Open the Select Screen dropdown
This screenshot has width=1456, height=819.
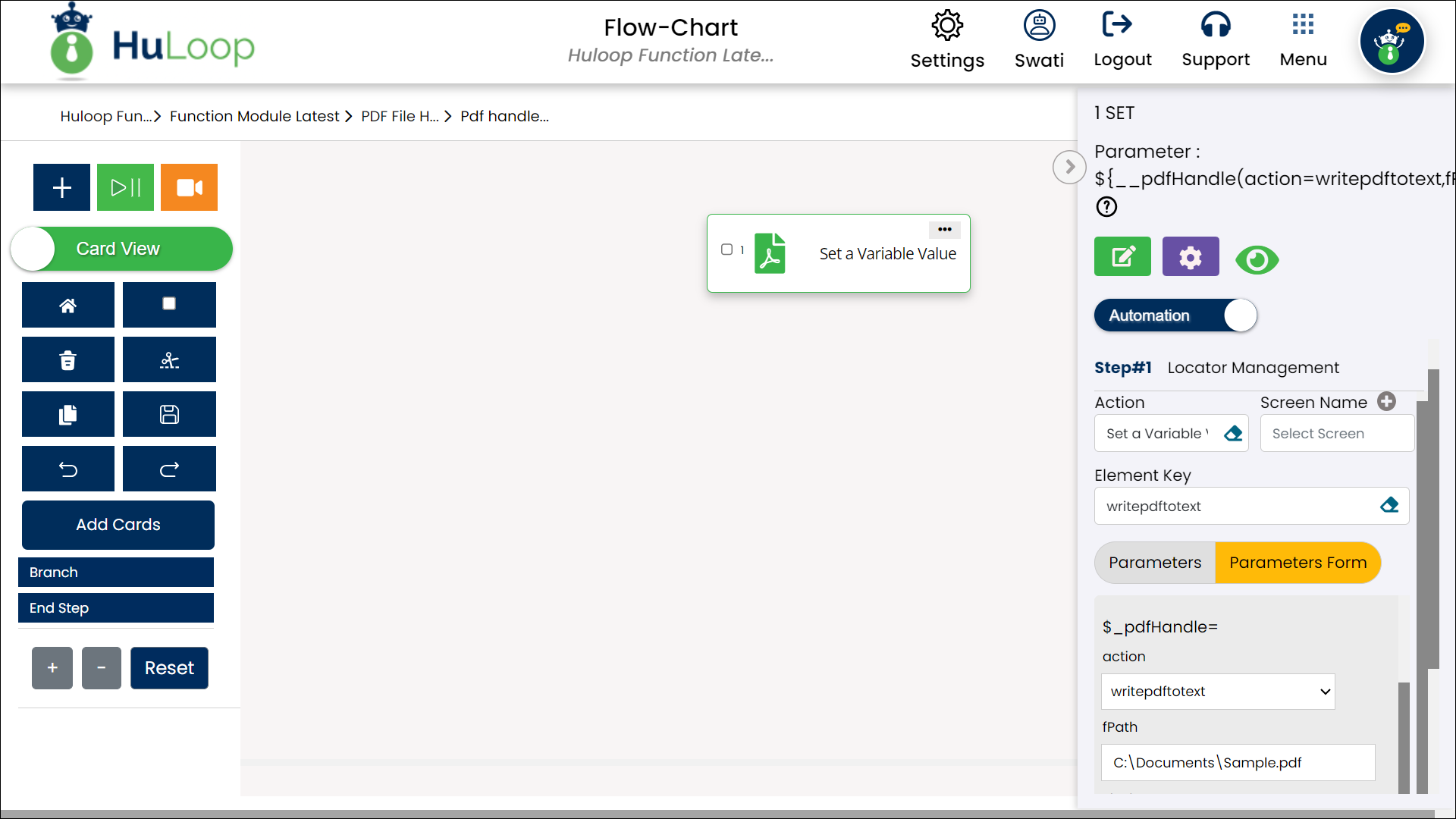[x=1337, y=433]
